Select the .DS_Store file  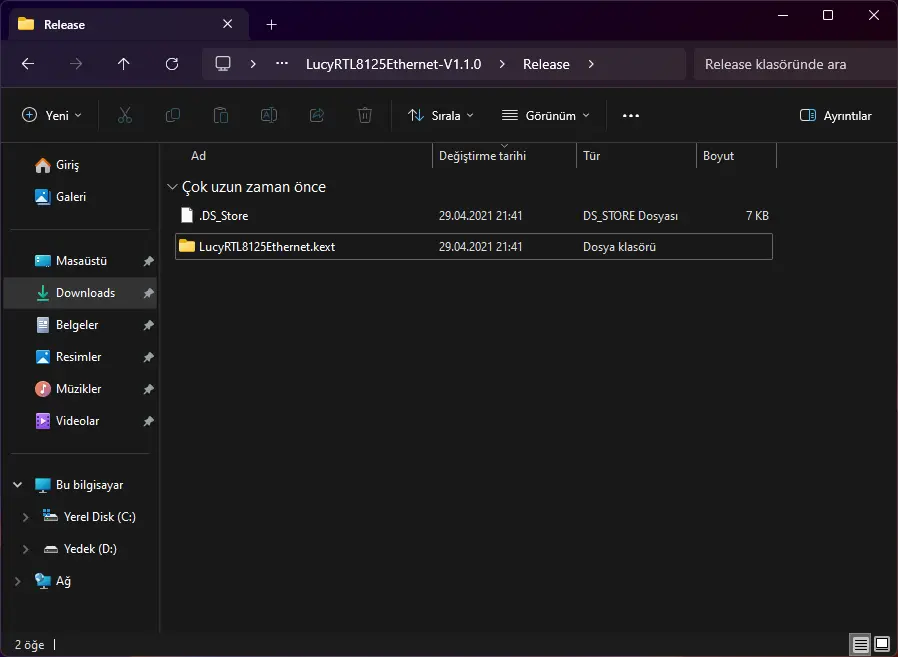pos(474,216)
